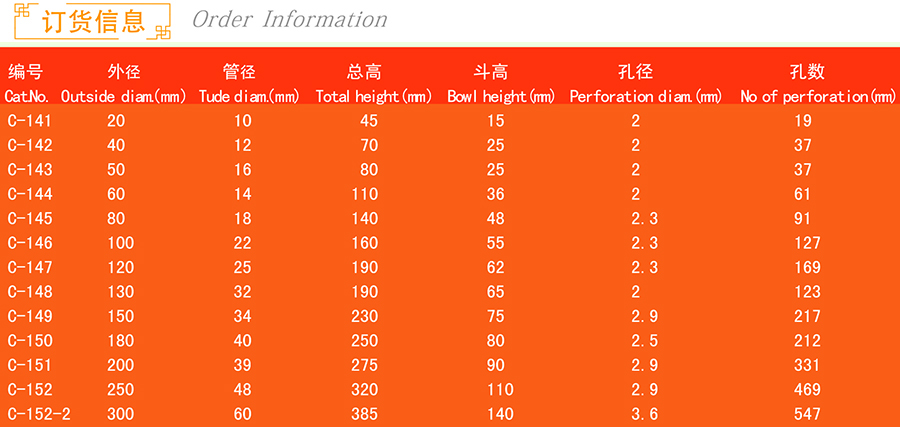The height and width of the screenshot is (427, 900).
Task: Click the perforation diameter value 3.6
Action: 644,414
